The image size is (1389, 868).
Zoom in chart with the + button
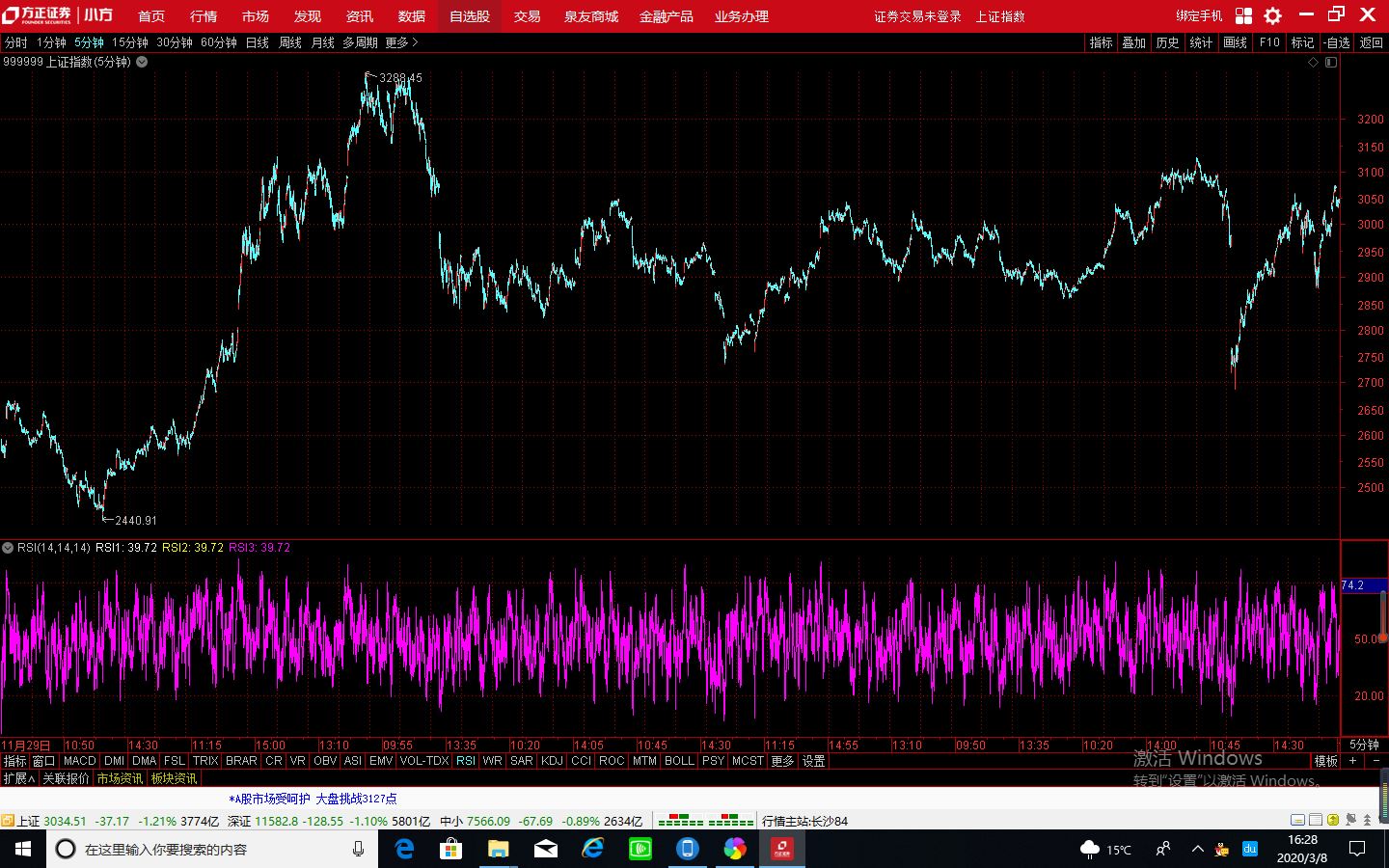pos(1353,761)
